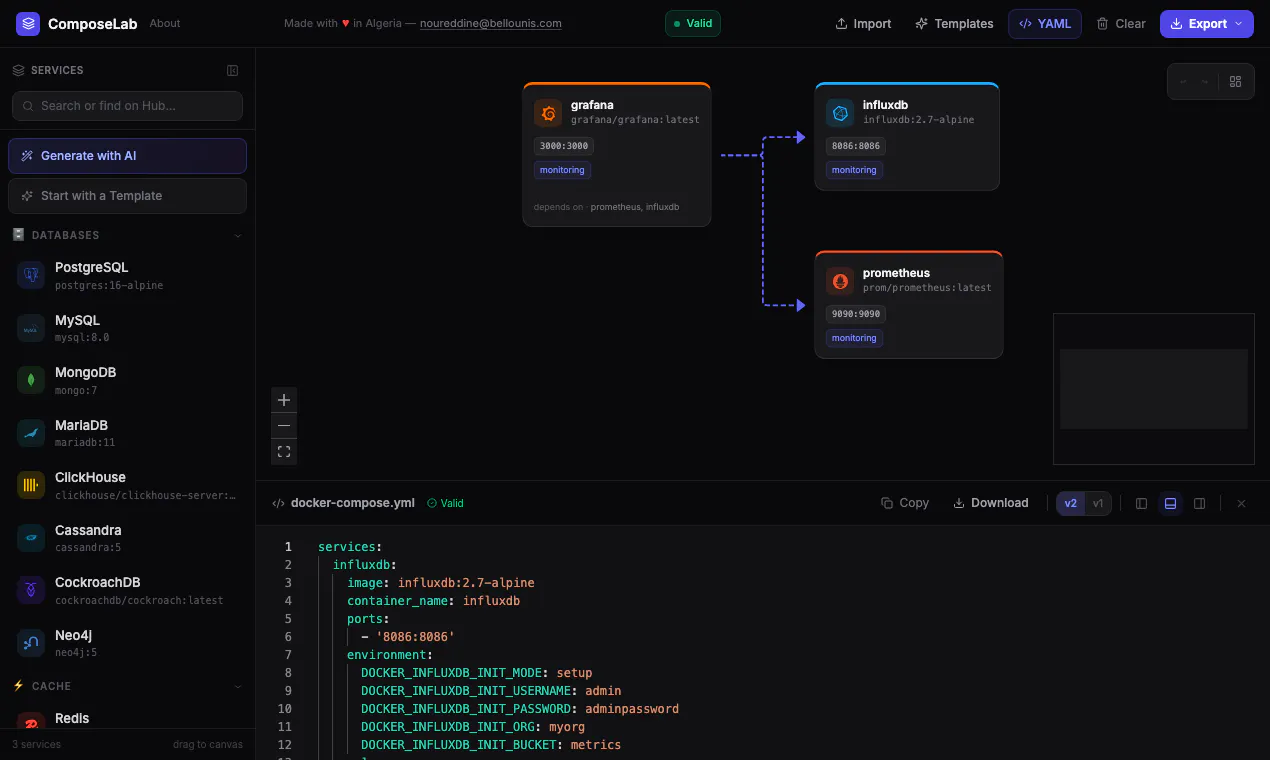
Task: Click the YAML line container_name: influxdb
Action: tap(433, 601)
